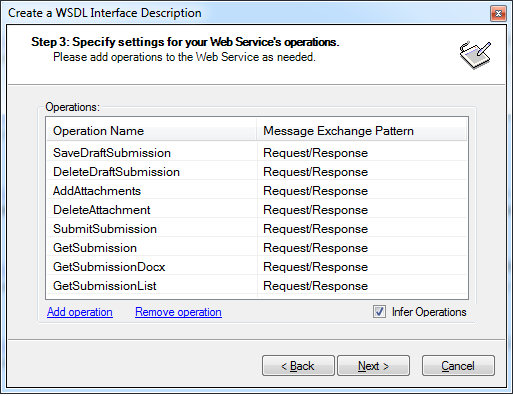Go to the next wizard step

(x=373, y=366)
